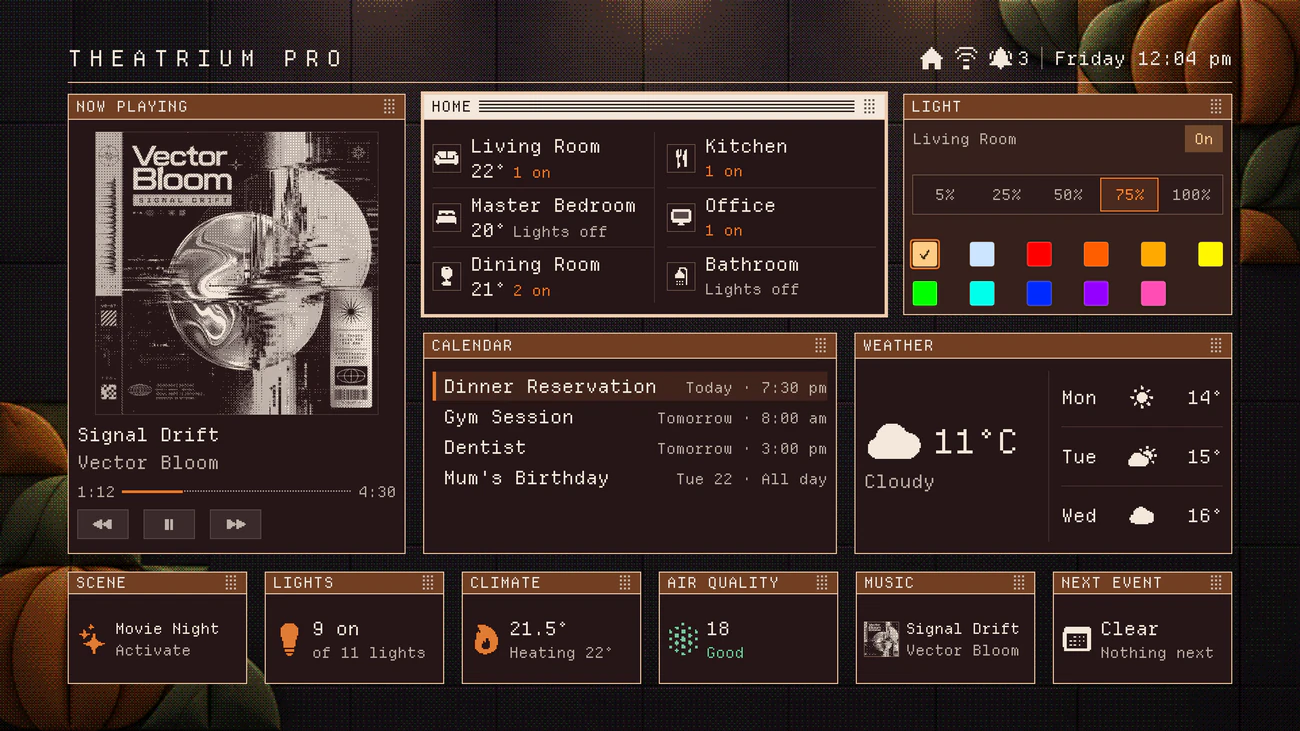Click the Air Quality dots icon
The width and height of the screenshot is (1300, 731).
click(x=683, y=639)
